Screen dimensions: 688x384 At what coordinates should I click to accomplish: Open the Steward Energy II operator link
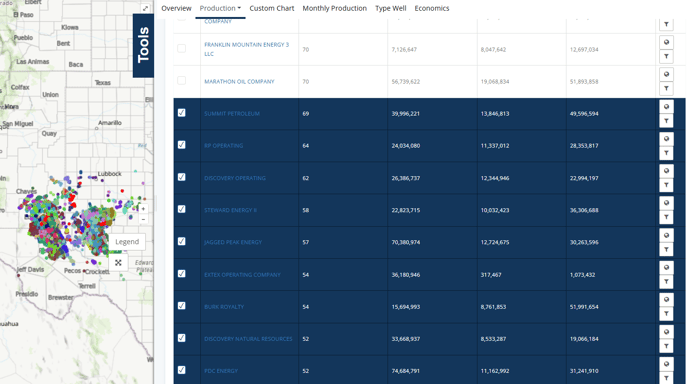click(230, 210)
